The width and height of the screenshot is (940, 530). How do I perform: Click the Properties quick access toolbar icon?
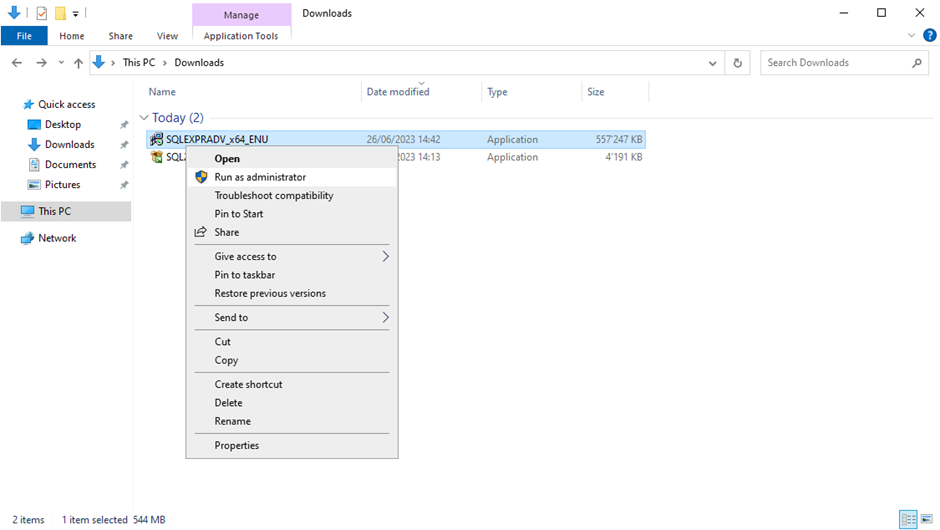tap(41, 13)
